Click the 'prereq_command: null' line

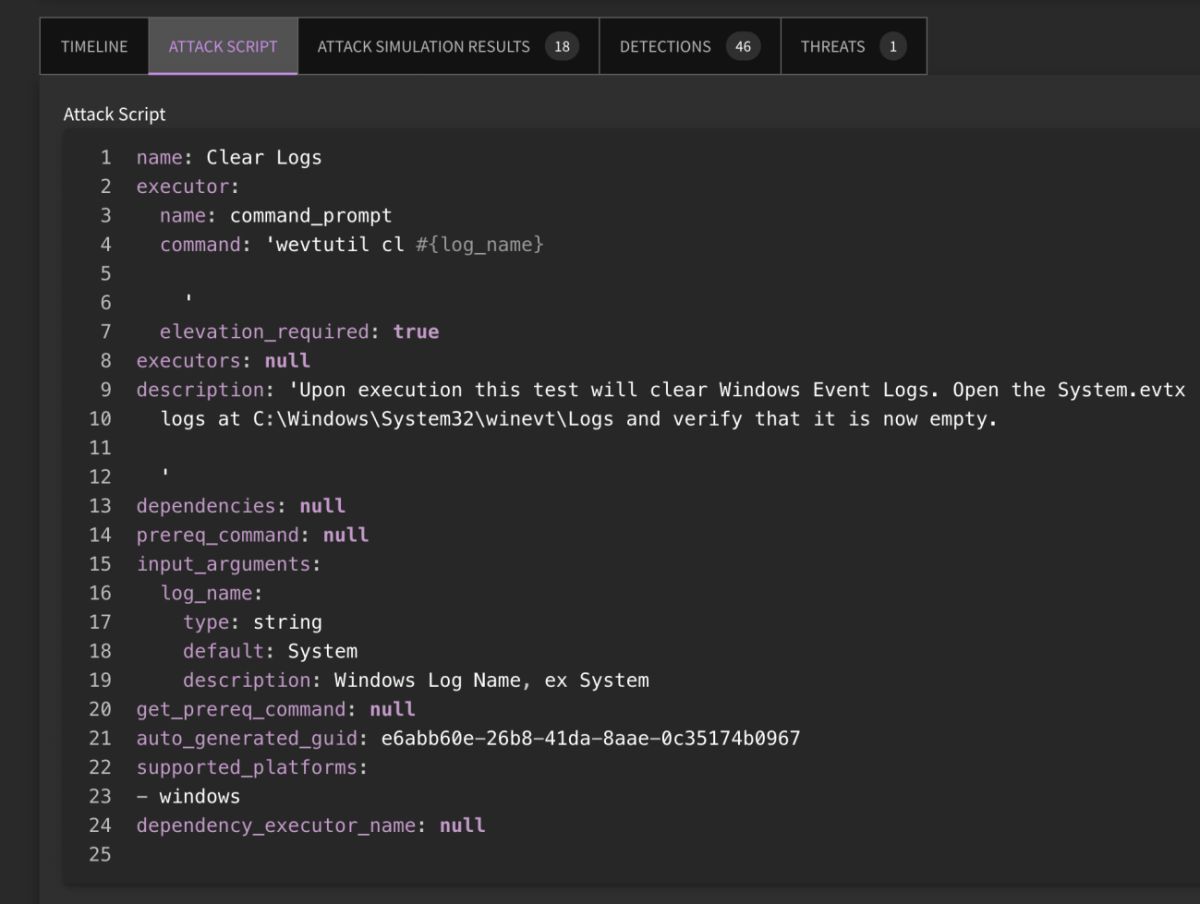pos(252,535)
